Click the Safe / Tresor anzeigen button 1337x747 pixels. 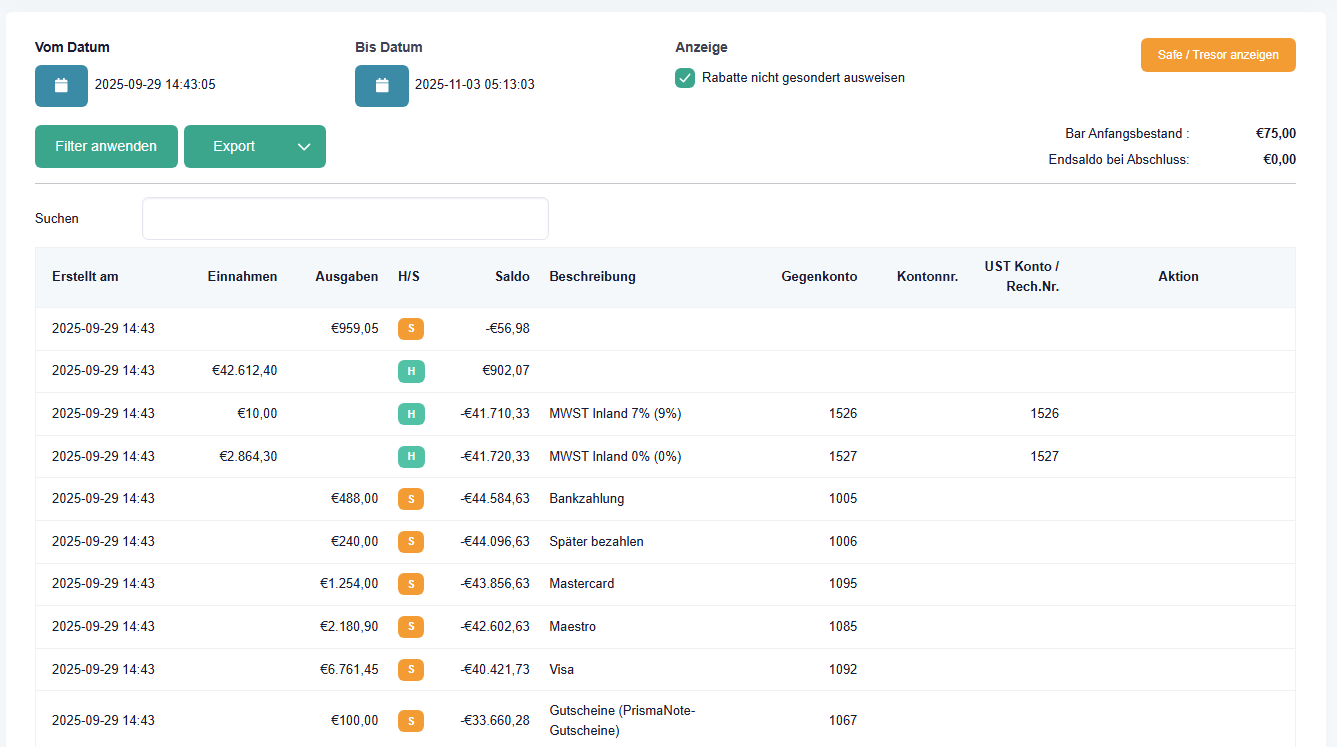[1217, 55]
